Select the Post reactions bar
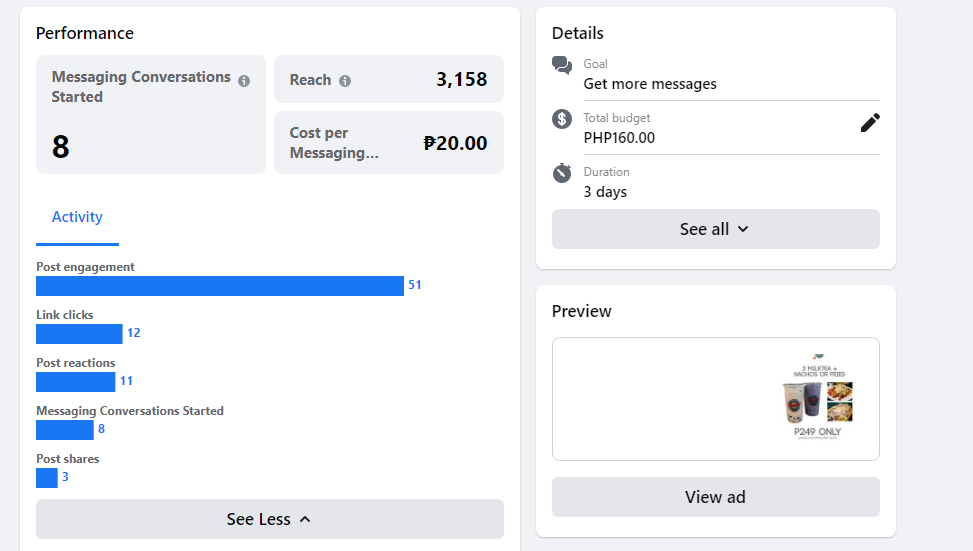 point(75,382)
